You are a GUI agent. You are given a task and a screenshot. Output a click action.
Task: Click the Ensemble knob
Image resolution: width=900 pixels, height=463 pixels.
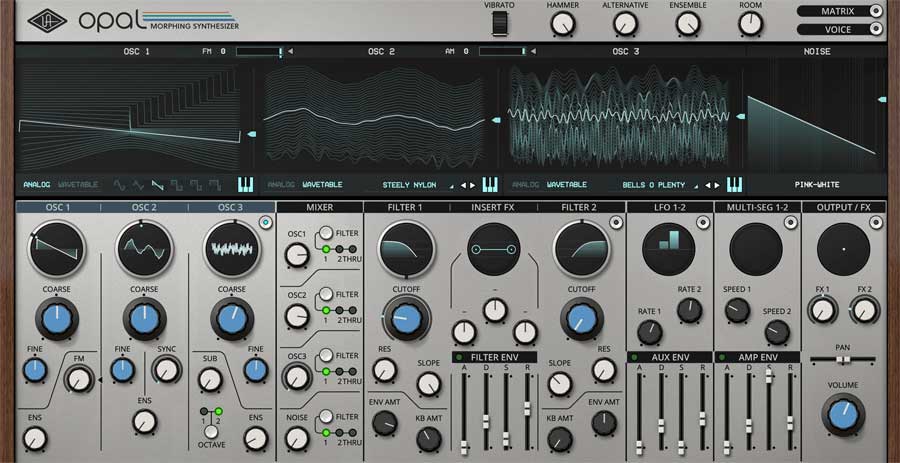688,24
